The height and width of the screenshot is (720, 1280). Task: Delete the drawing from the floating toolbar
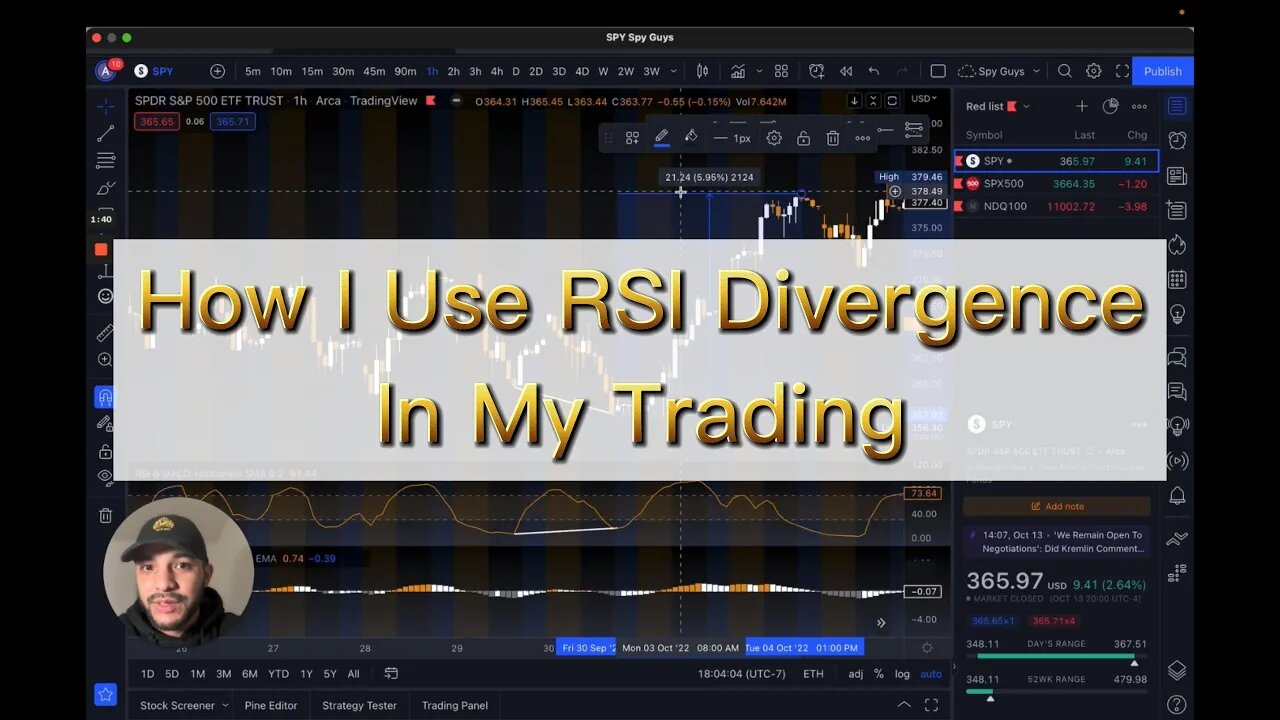tap(832, 138)
